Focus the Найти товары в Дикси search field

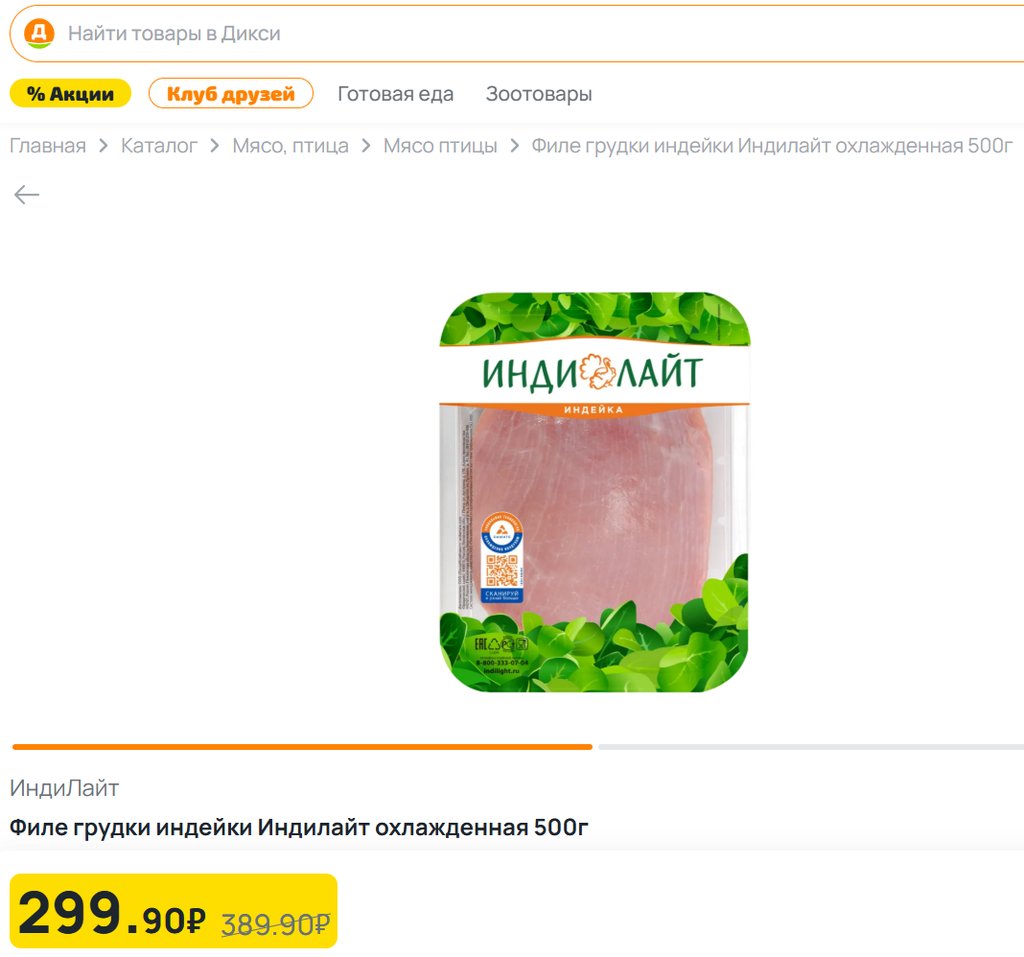500,33
